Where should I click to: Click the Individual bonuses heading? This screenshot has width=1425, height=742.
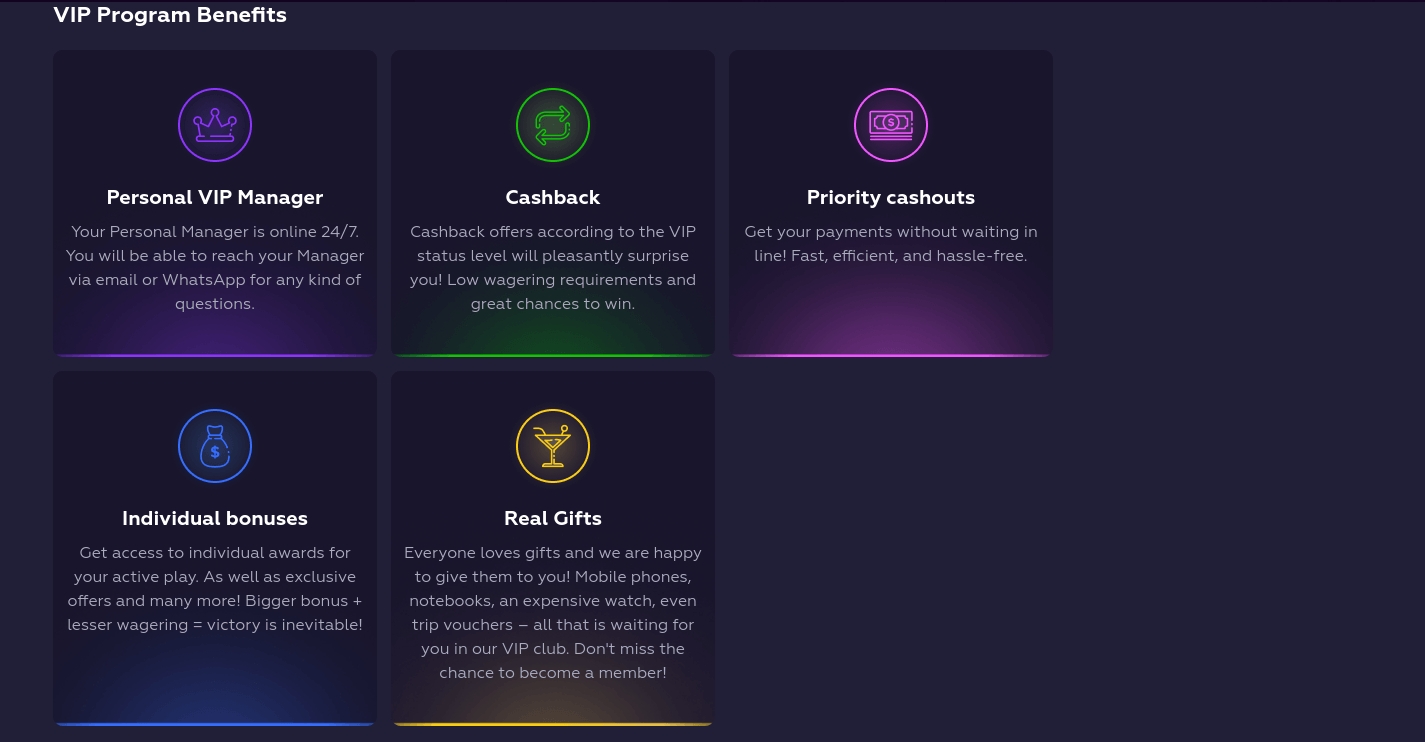click(x=215, y=518)
